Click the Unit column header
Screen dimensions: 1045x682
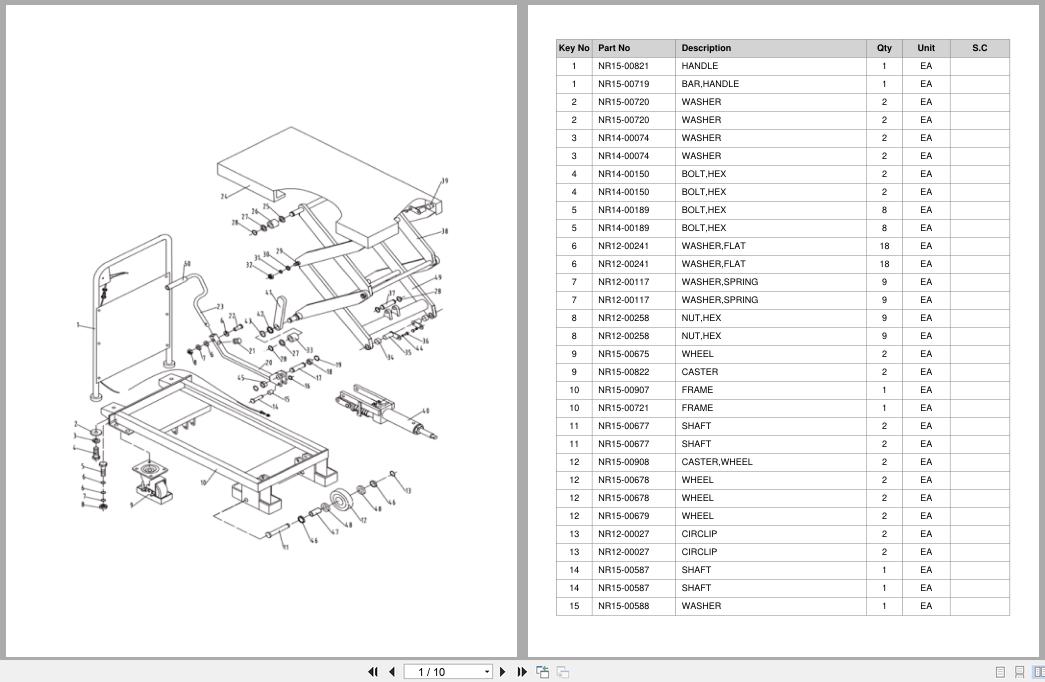tap(926, 48)
